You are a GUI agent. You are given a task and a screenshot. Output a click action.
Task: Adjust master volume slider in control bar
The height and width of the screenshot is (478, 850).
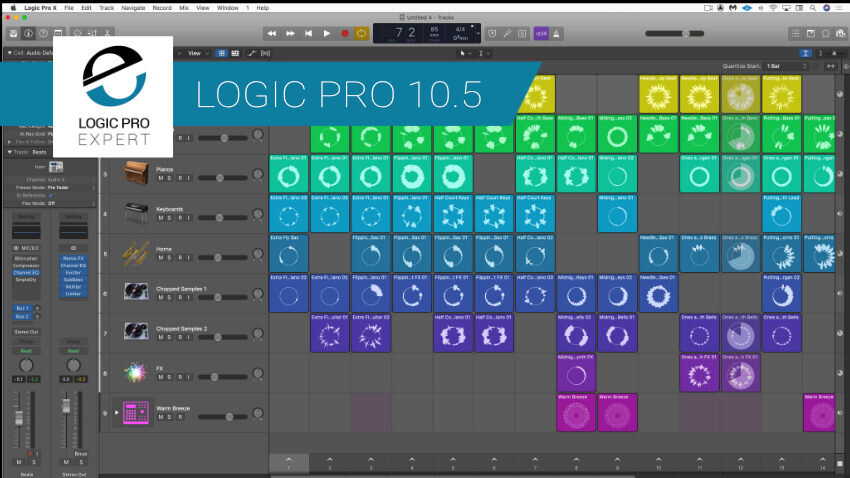click(674, 34)
